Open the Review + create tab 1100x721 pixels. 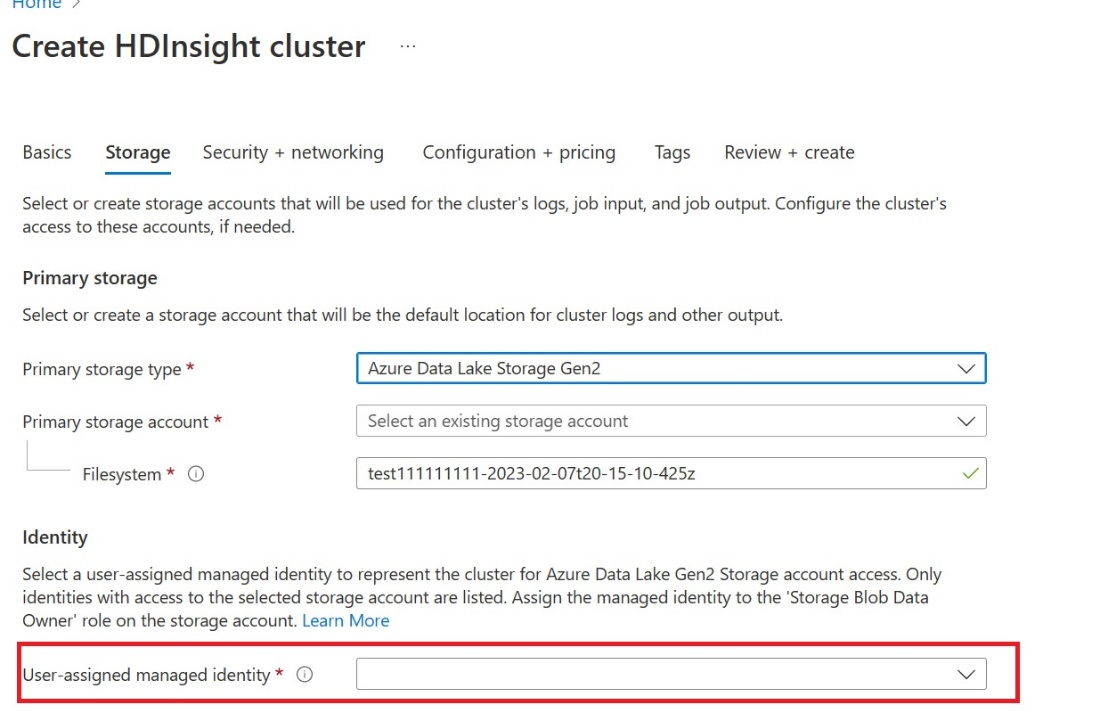[789, 152]
